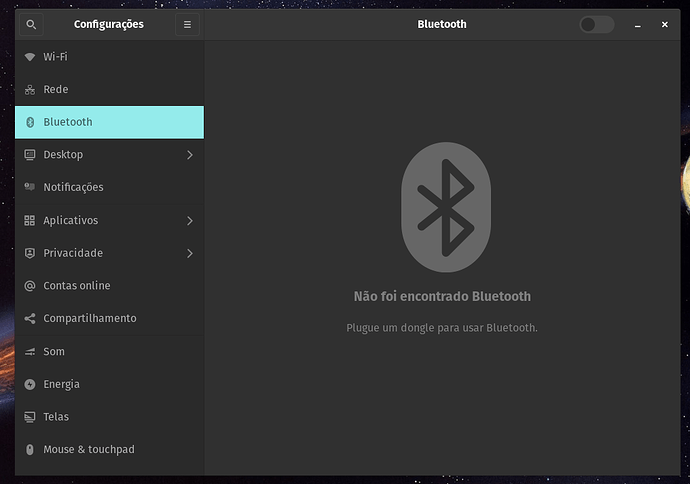This screenshot has height=484, width=690.
Task: Select the Bluetooth sidebar entry
Action: click(x=110, y=122)
